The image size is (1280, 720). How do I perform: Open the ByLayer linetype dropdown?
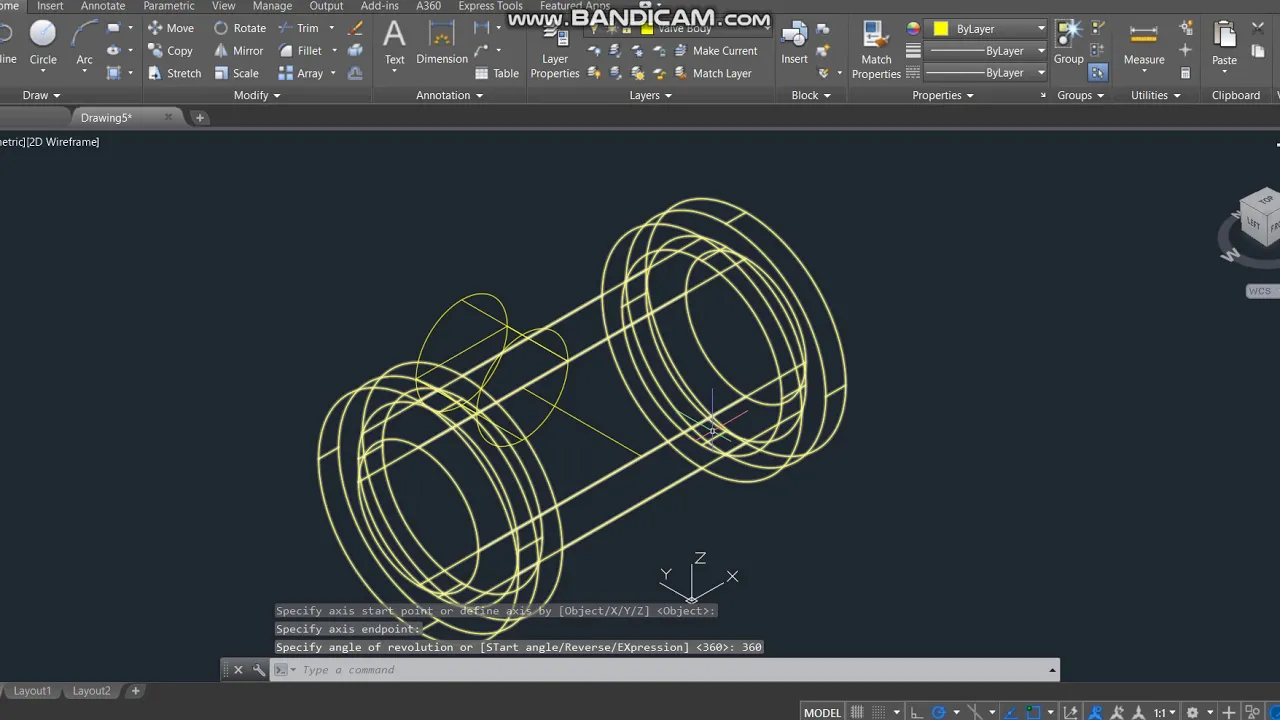click(987, 73)
